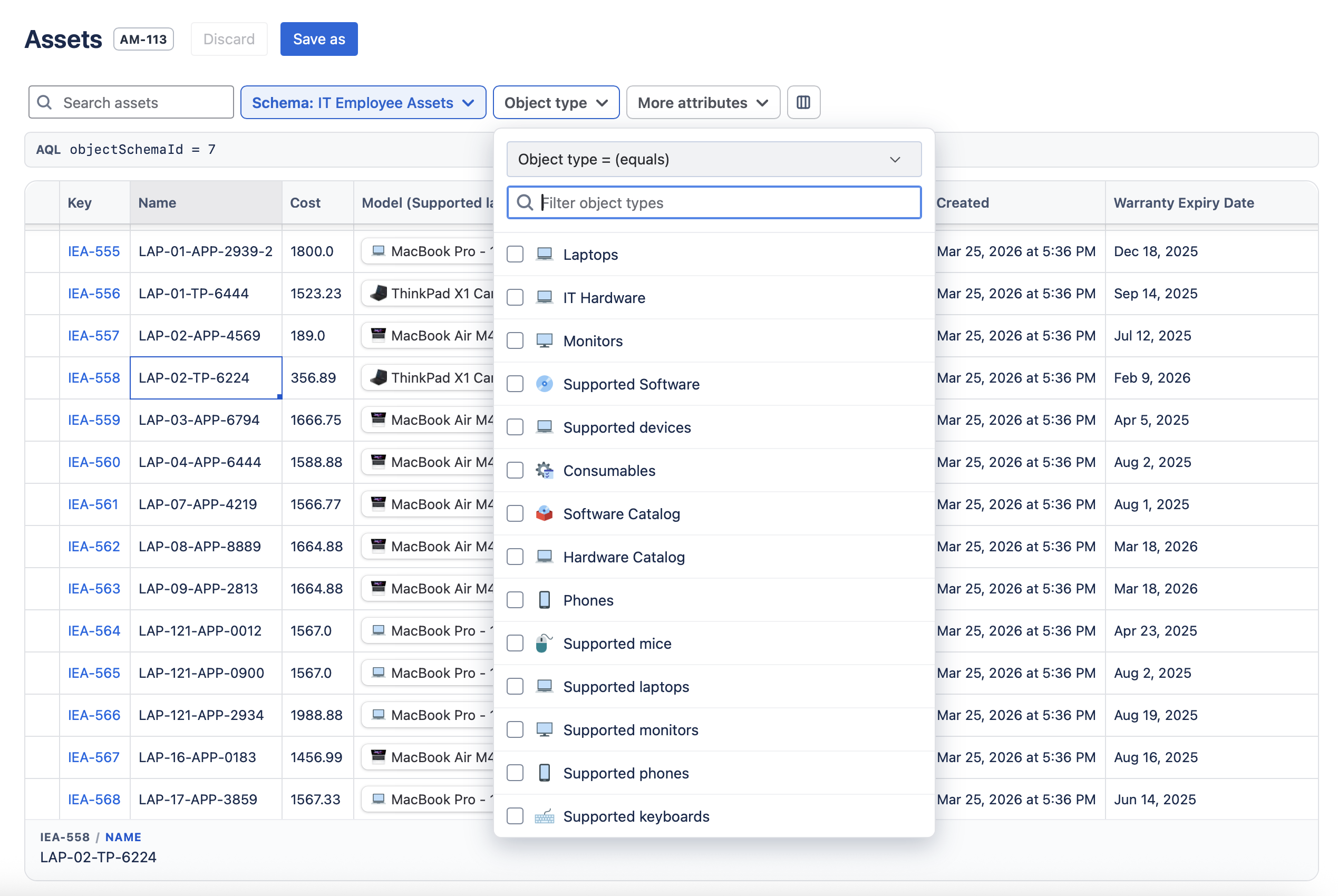
Task: Open the Object type = (equals) operator select
Action: click(x=713, y=159)
